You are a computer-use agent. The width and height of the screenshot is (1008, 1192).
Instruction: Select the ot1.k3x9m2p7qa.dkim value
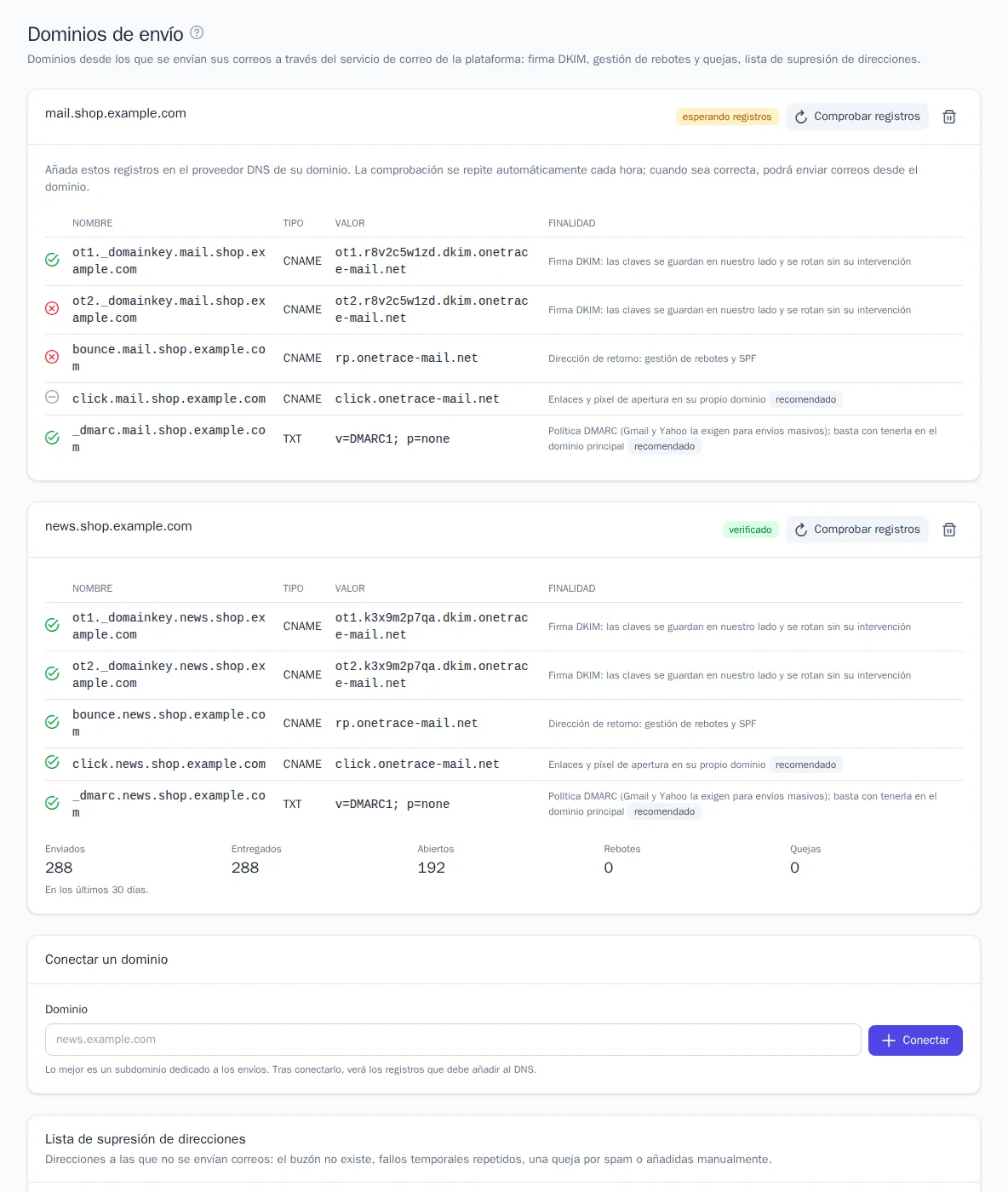(432, 626)
